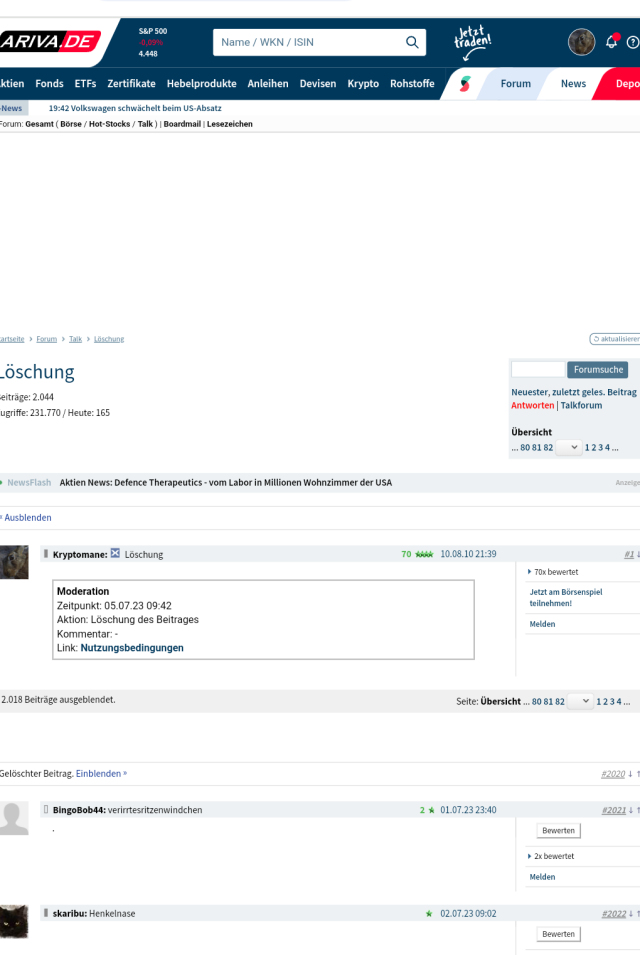Switch to the Forum tab
The width and height of the screenshot is (640, 955).
(515, 83)
